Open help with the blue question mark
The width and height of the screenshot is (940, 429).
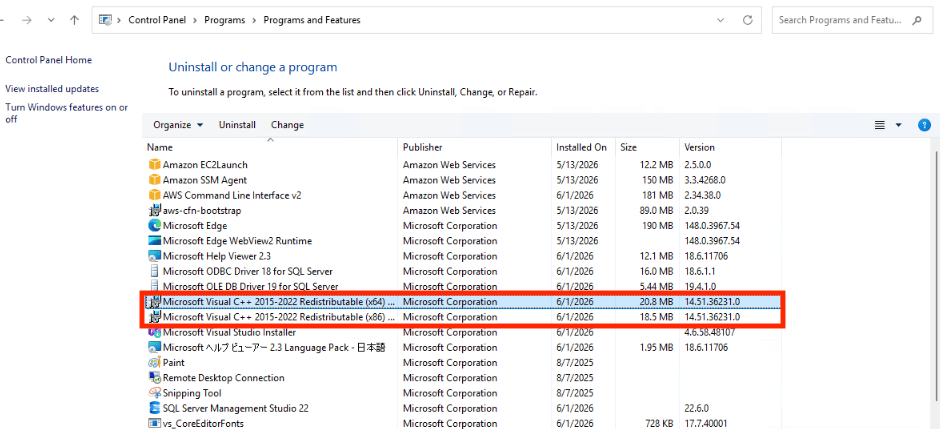coord(924,125)
